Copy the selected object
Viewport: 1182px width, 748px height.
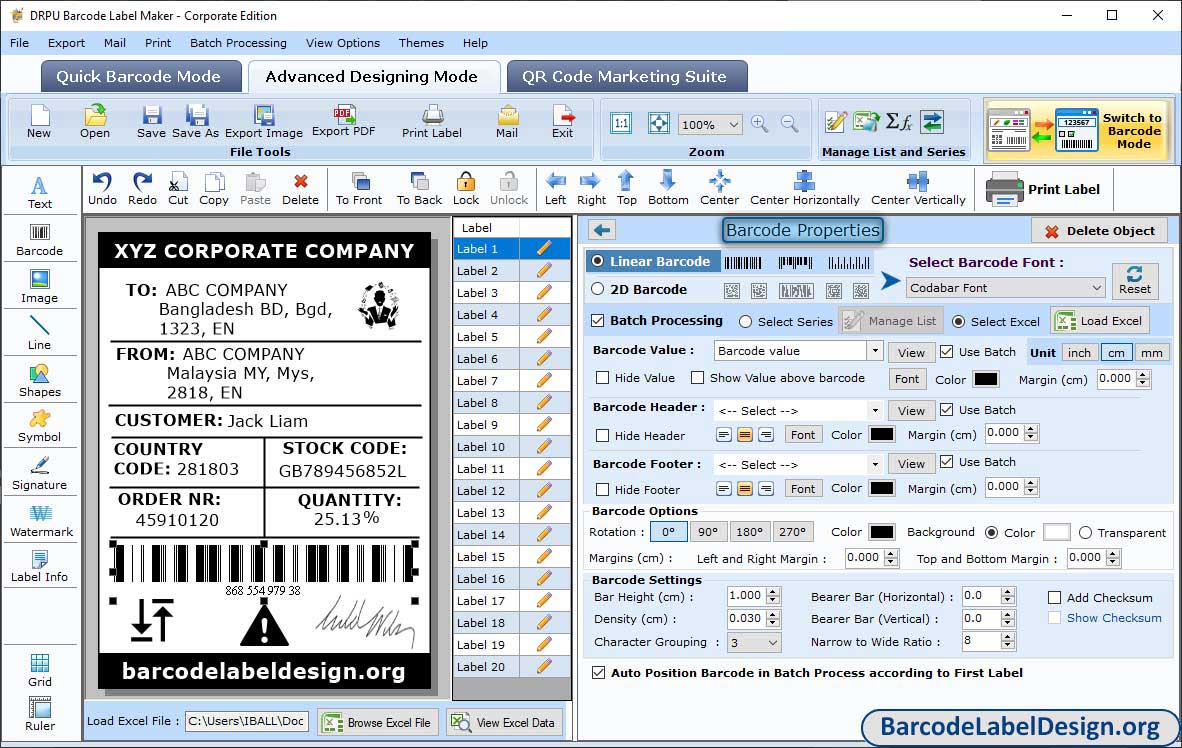click(x=213, y=189)
